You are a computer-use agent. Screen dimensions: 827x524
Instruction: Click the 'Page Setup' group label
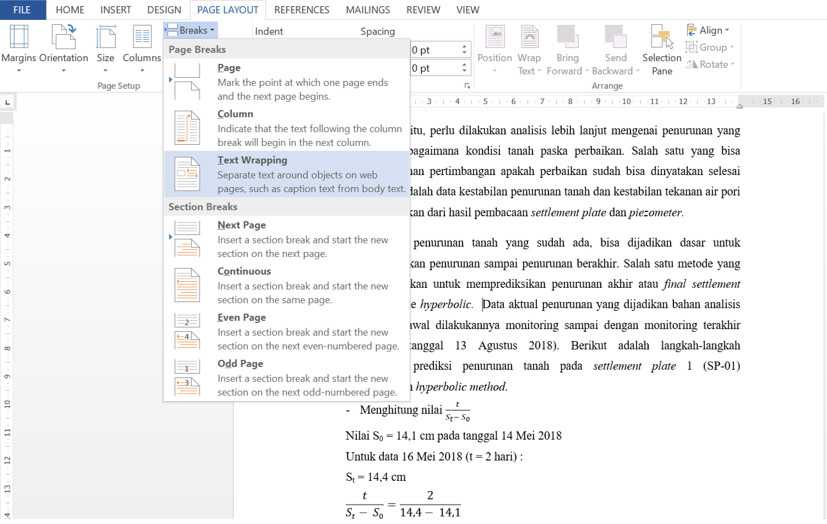(x=119, y=85)
